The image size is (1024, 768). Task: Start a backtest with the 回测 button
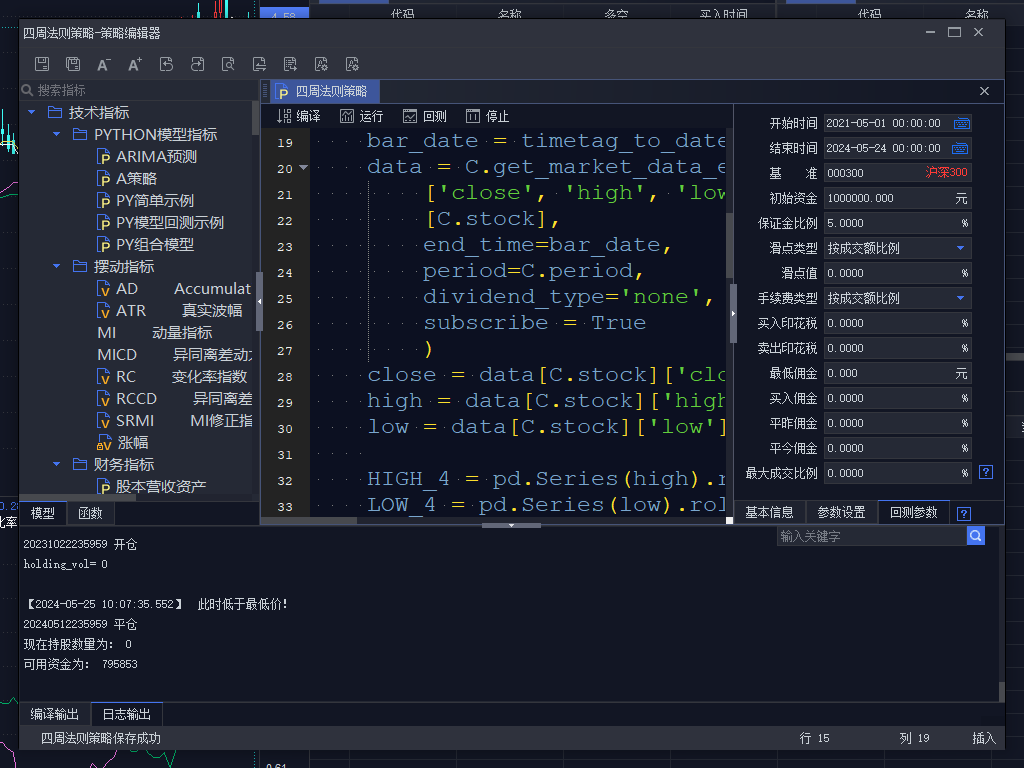tap(424, 116)
